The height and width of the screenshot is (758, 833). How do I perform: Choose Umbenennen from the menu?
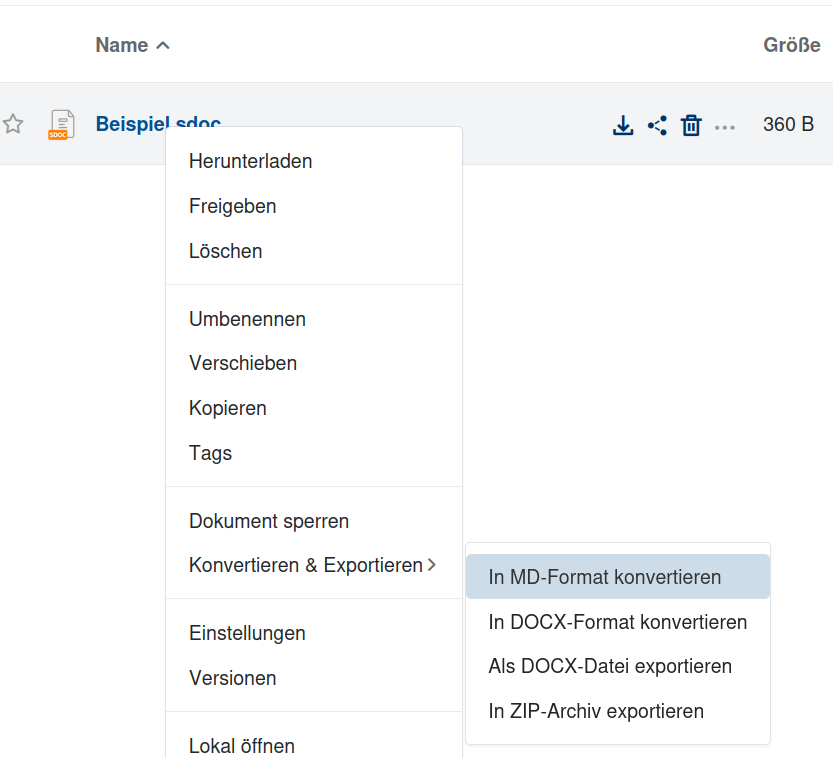click(247, 319)
